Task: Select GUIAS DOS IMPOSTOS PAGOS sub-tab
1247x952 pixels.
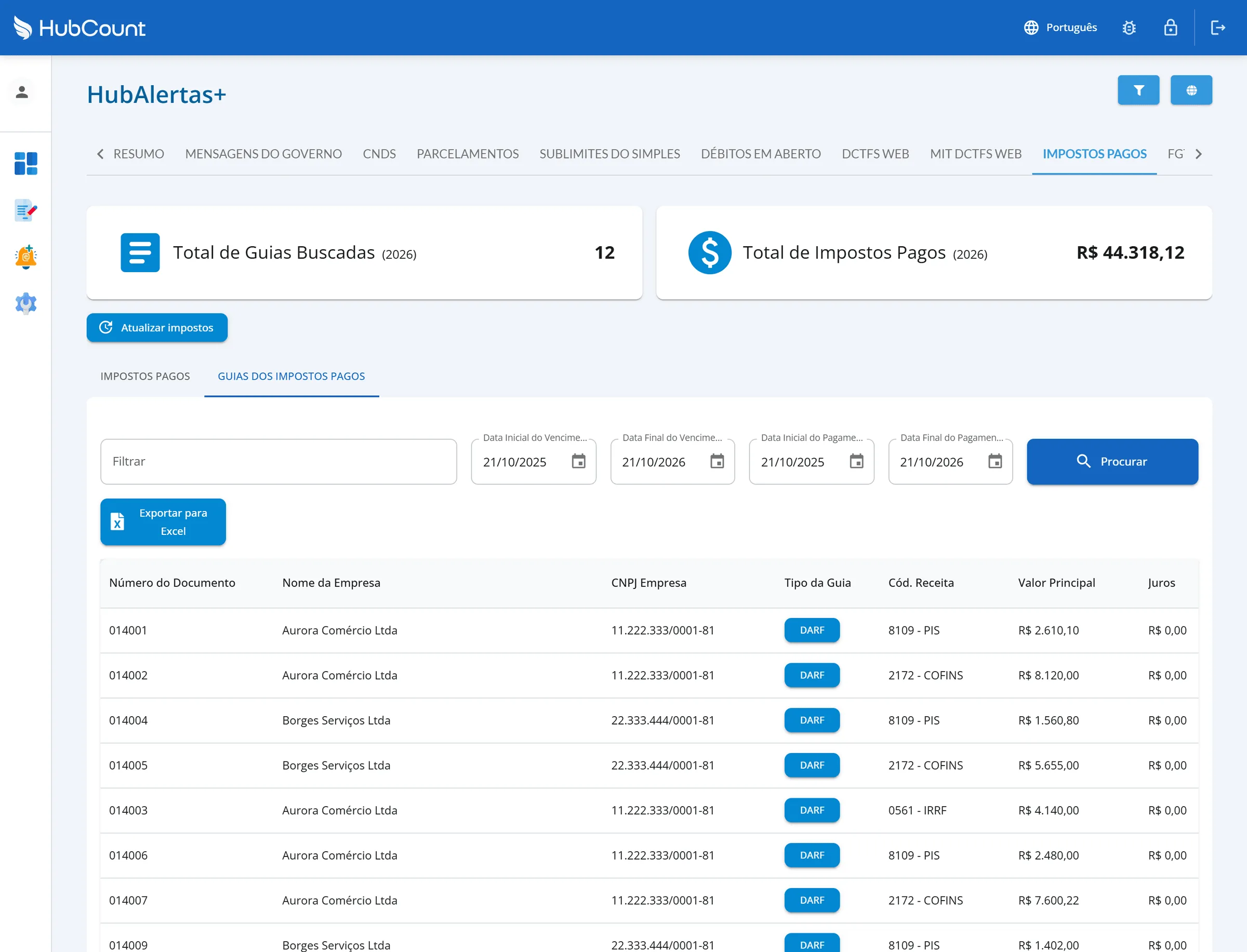Action: pos(291,376)
